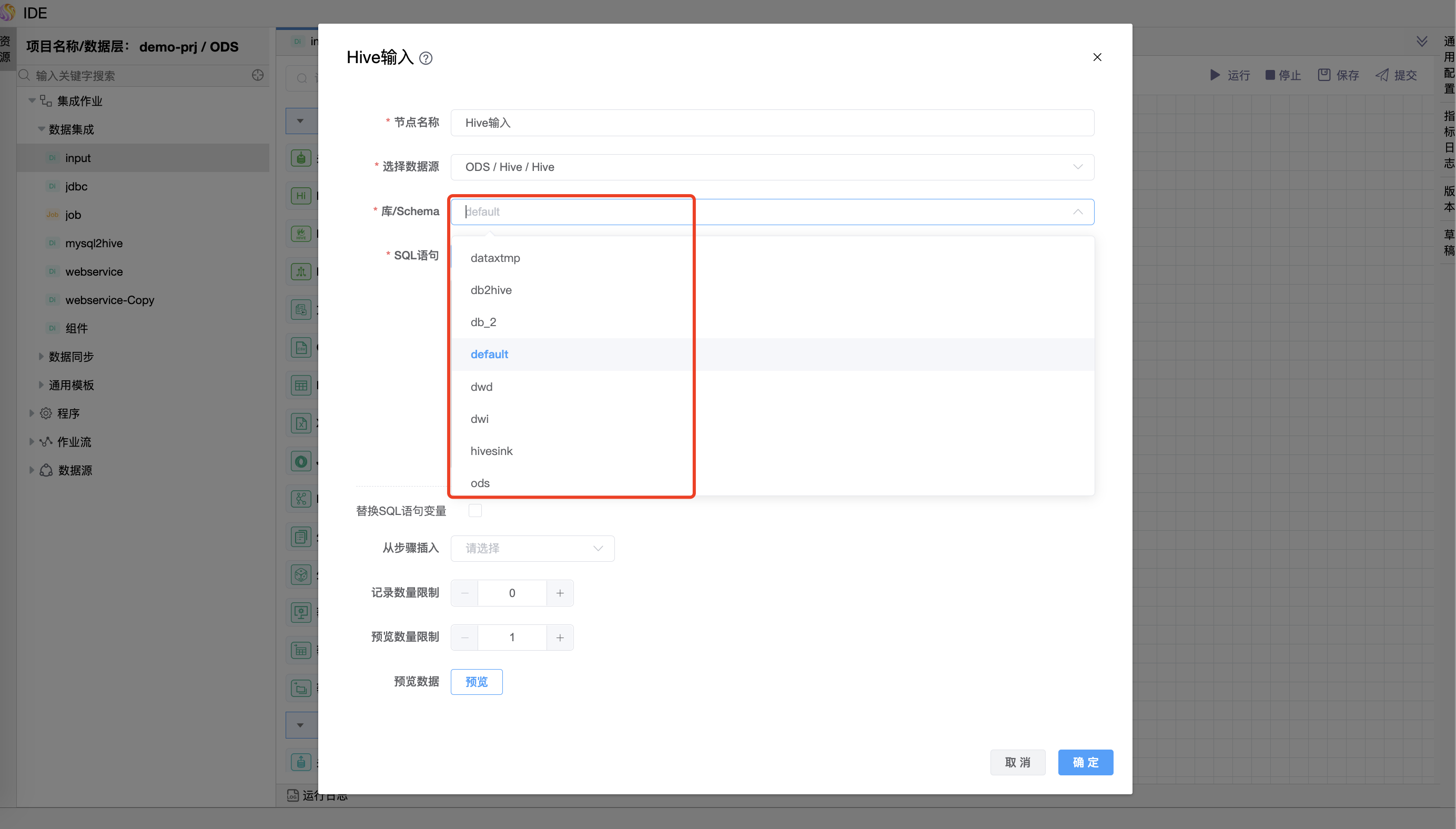Increment 预览数量限制 stepper plus button
Viewport: 1456px width, 829px height.
[x=559, y=637]
